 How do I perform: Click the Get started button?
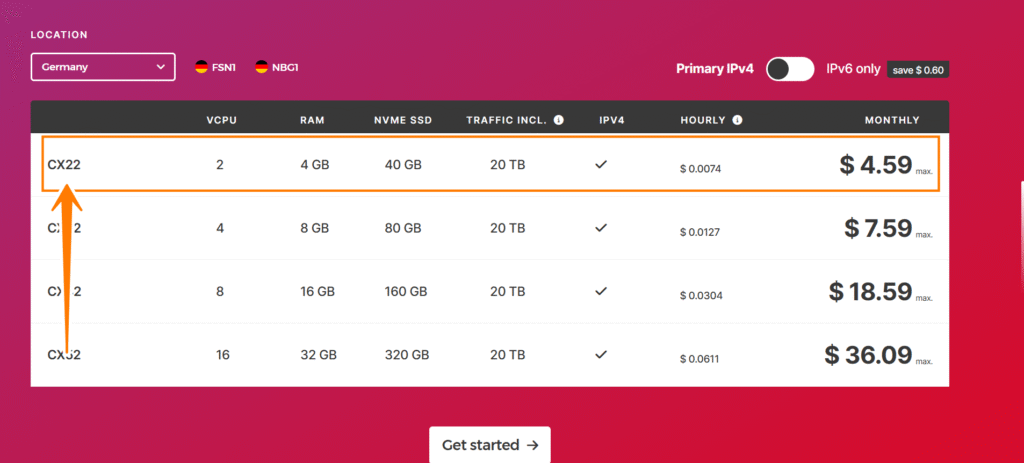[x=490, y=445]
